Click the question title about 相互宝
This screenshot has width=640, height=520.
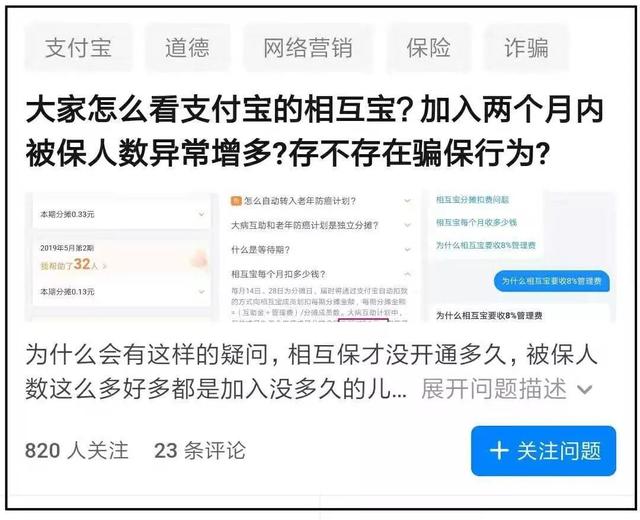click(x=314, y=132)
